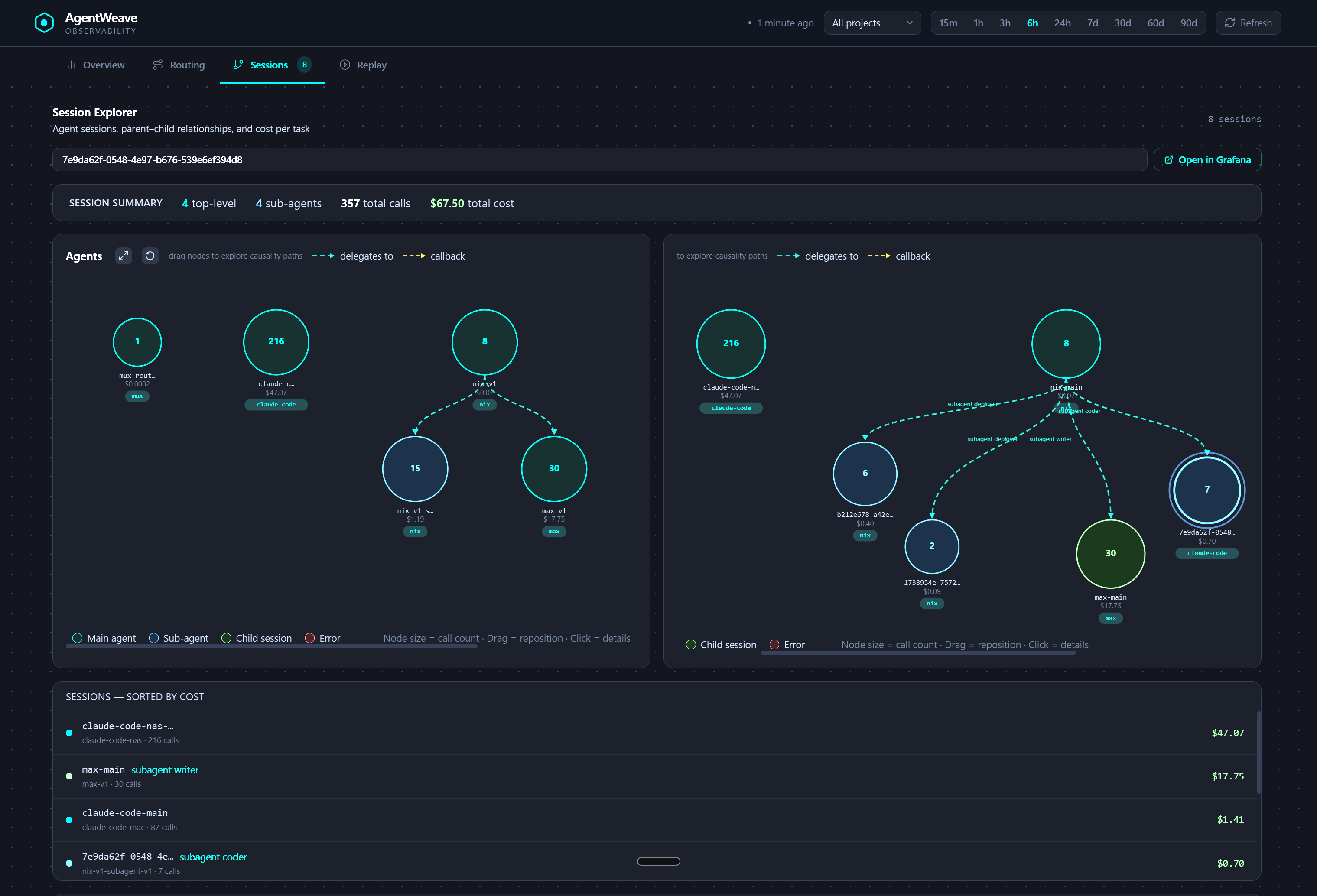Click the mux-rout node labeled 1

click(x=137, y=342)
